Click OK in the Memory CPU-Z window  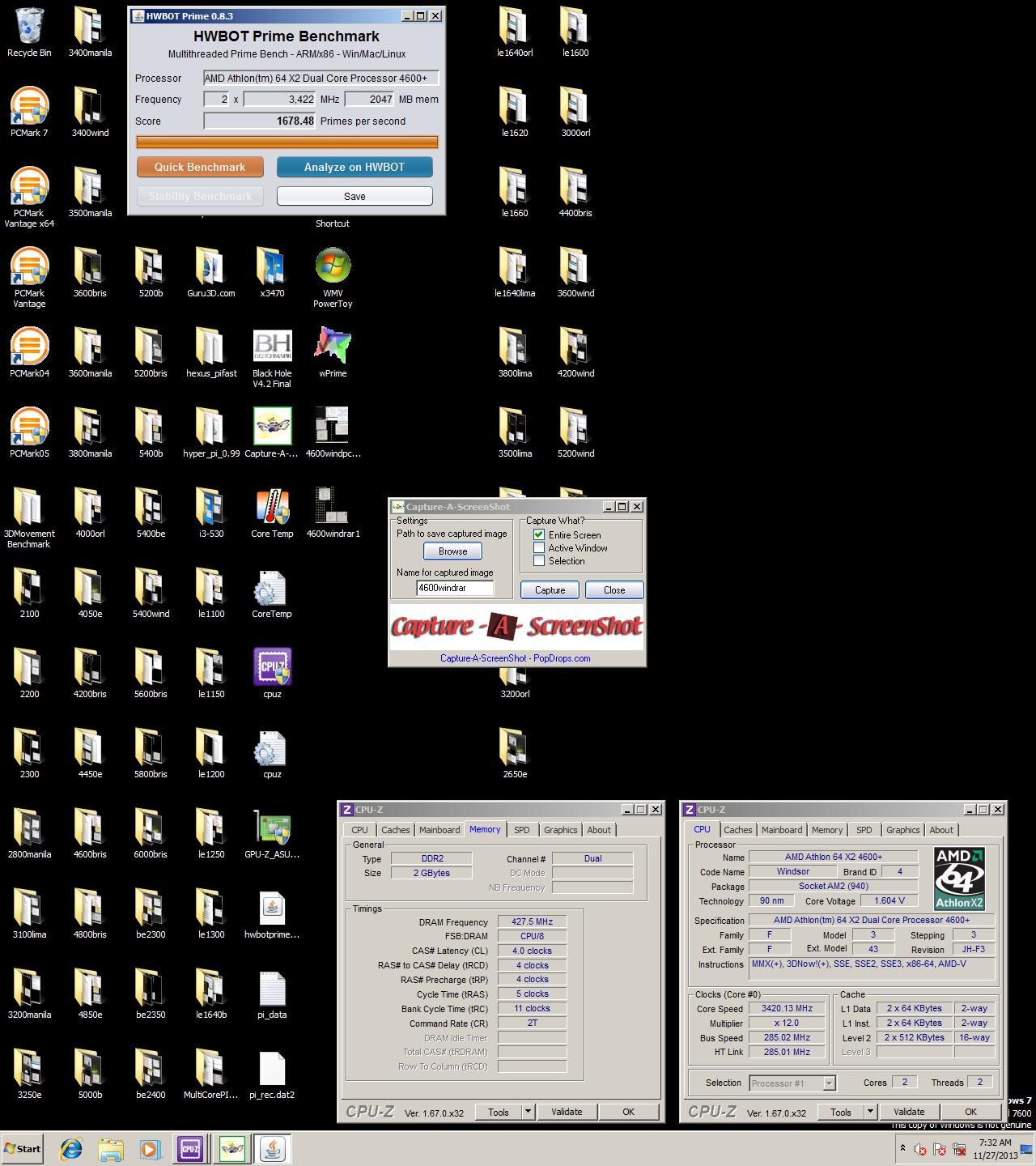[628, 1112]
